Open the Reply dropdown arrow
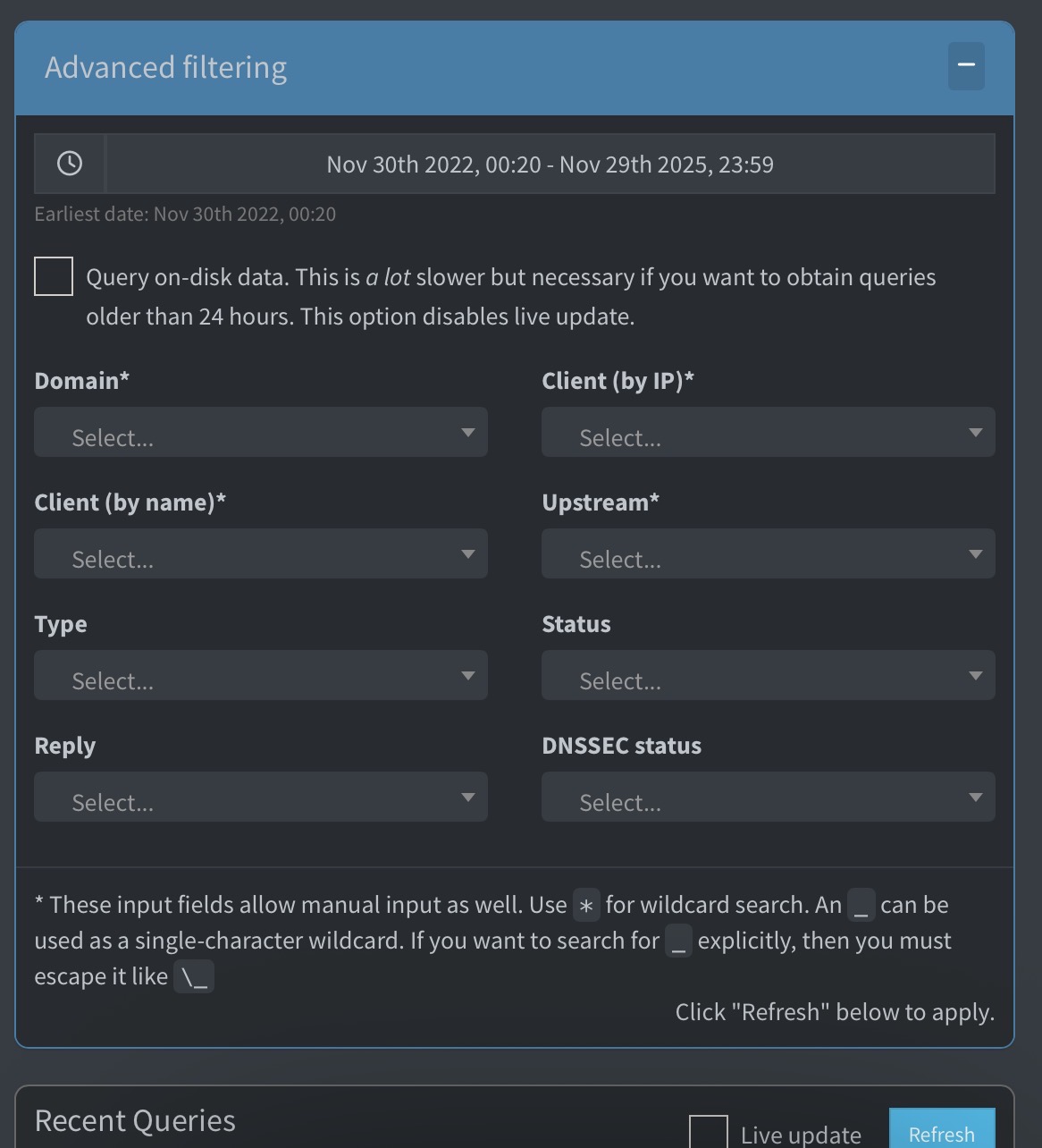 [x=468, y=797]
